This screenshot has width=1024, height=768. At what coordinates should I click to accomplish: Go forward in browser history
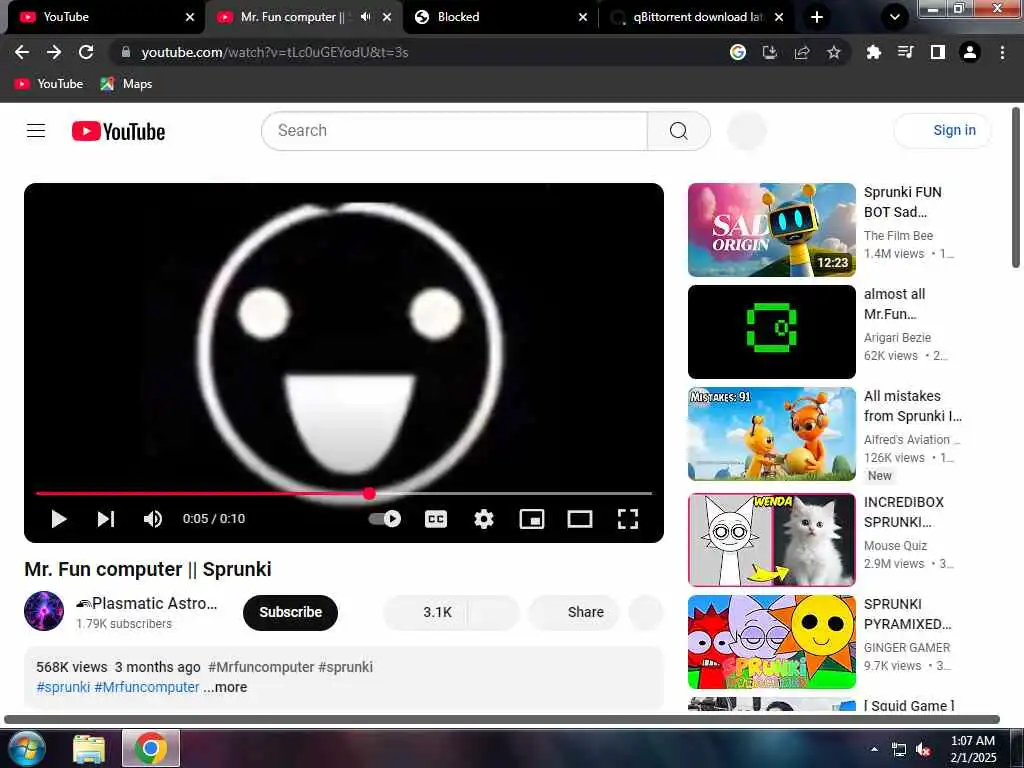[54, 52]
